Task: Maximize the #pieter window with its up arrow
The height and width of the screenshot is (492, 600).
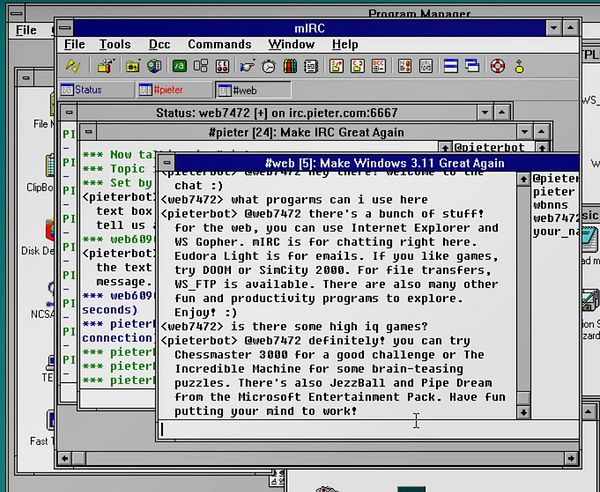Action: click(541, 132)
